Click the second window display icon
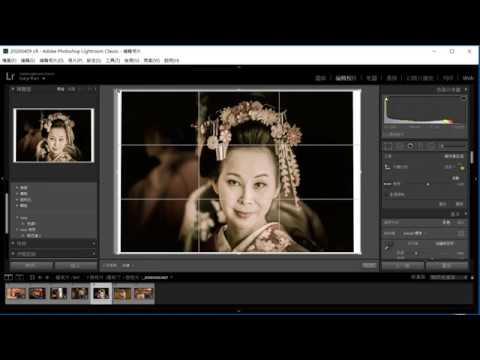Viewport: 480px width, 360px height. pos(20,277)
